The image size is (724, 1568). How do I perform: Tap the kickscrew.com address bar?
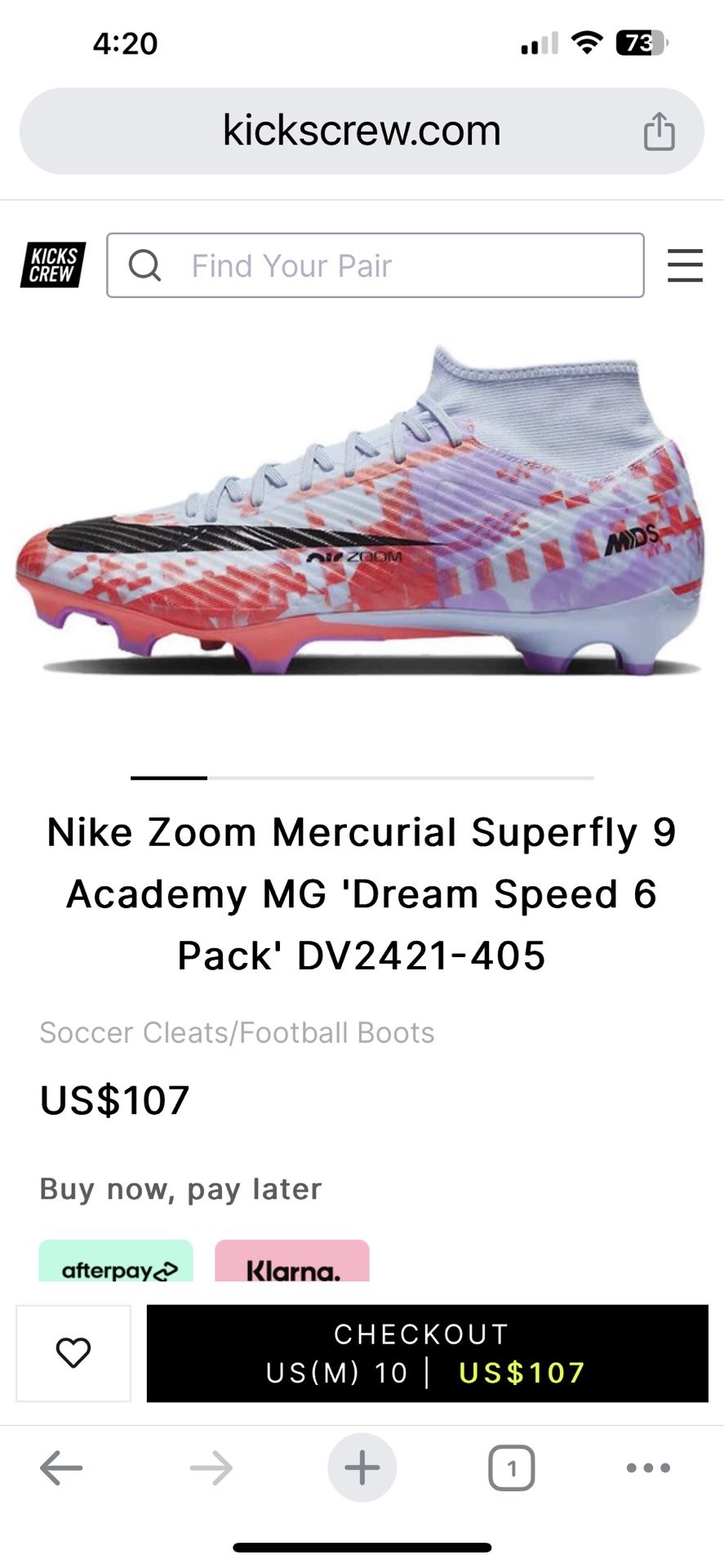point(362,131)
